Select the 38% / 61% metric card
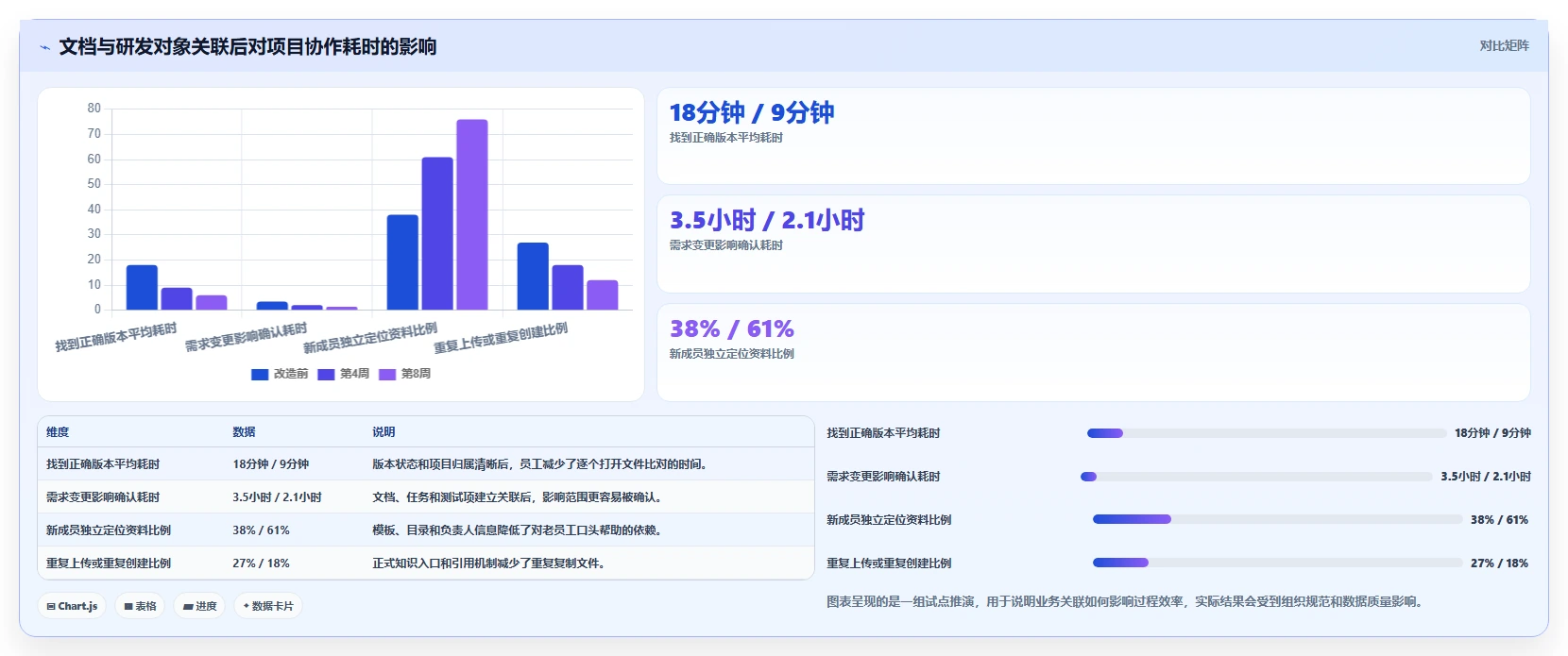Image resolution: width=1568 pixels, height=656 pixels. [x=1093, y=352]
